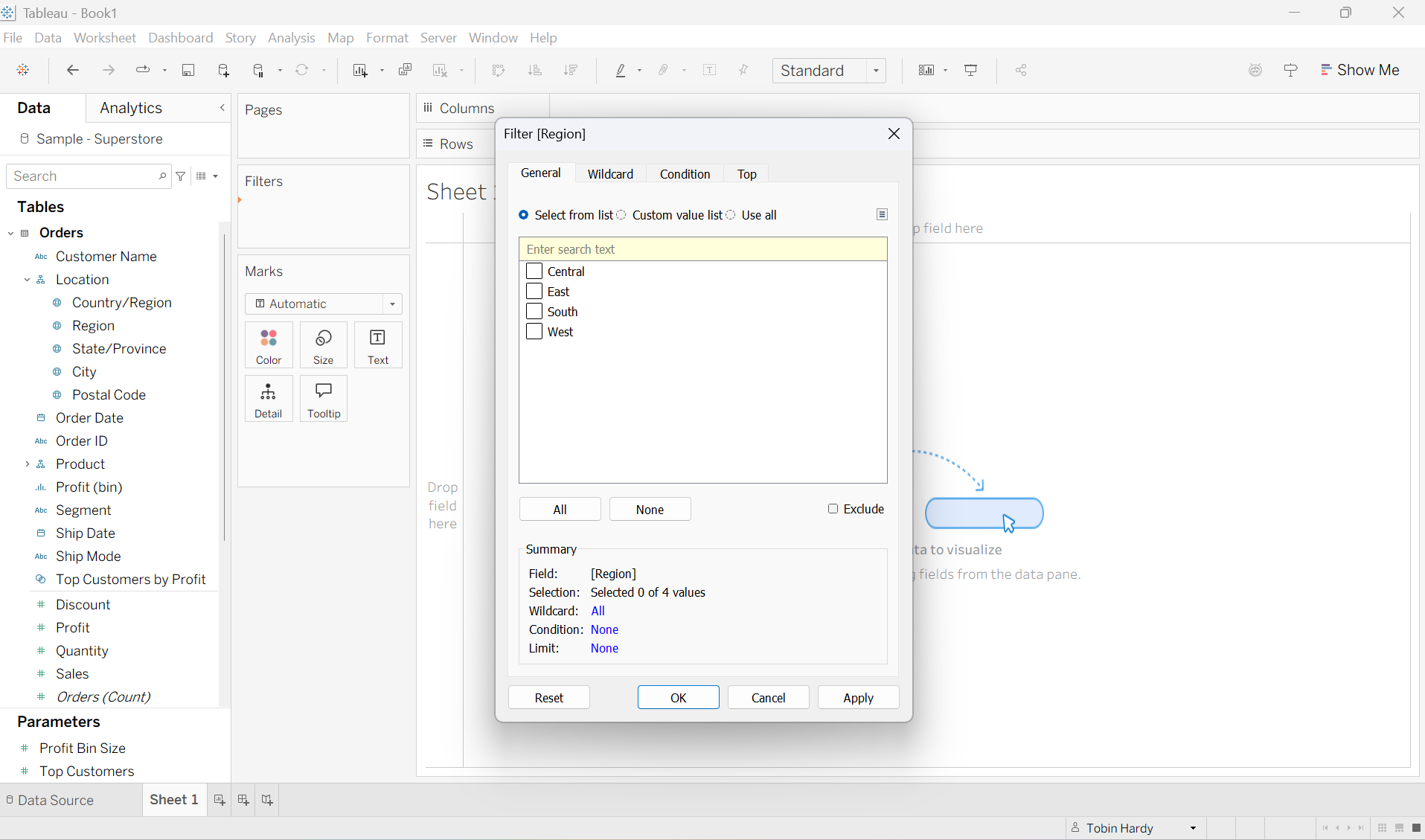This screenshot has width=1425, height=840.
Task: Expand the Product hierarchy in Data pane
Action: click(28, 464)
